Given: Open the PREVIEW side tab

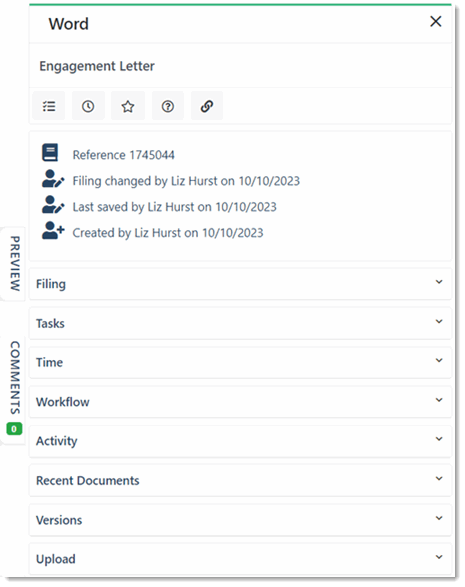Looking at the screenshot, I should 14,264.
